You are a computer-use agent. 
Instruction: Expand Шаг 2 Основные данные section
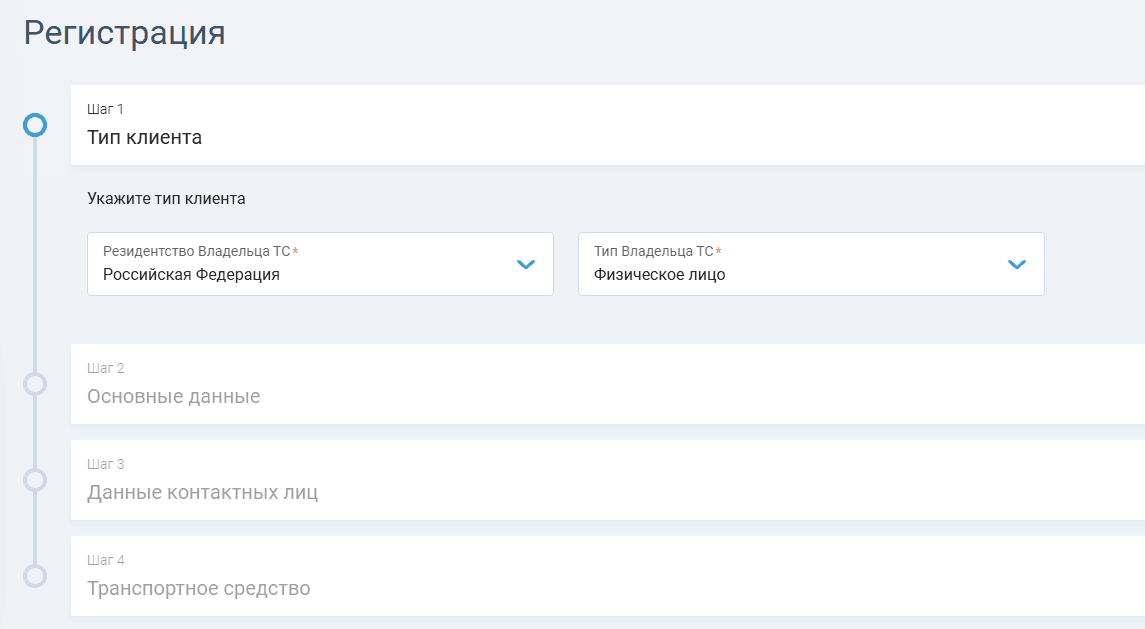point(608,384)
